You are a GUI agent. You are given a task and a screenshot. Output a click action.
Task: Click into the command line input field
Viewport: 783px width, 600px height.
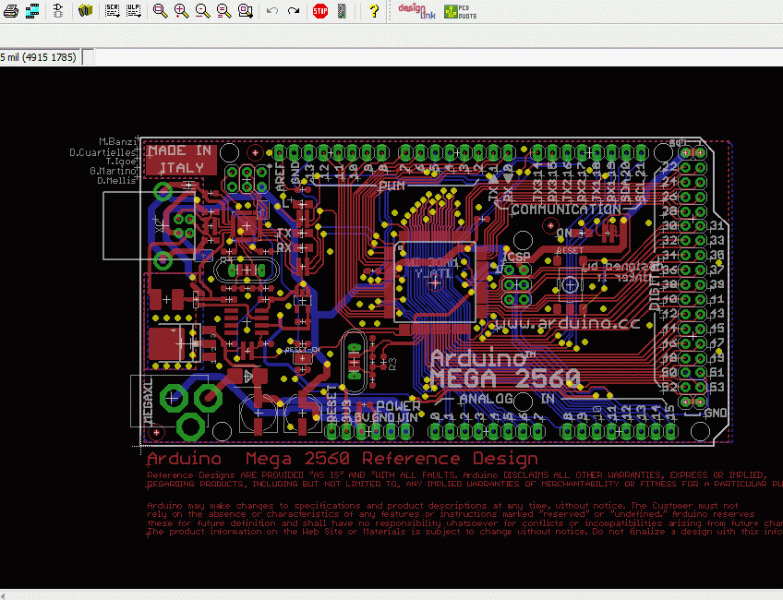(x=438, y=57)
